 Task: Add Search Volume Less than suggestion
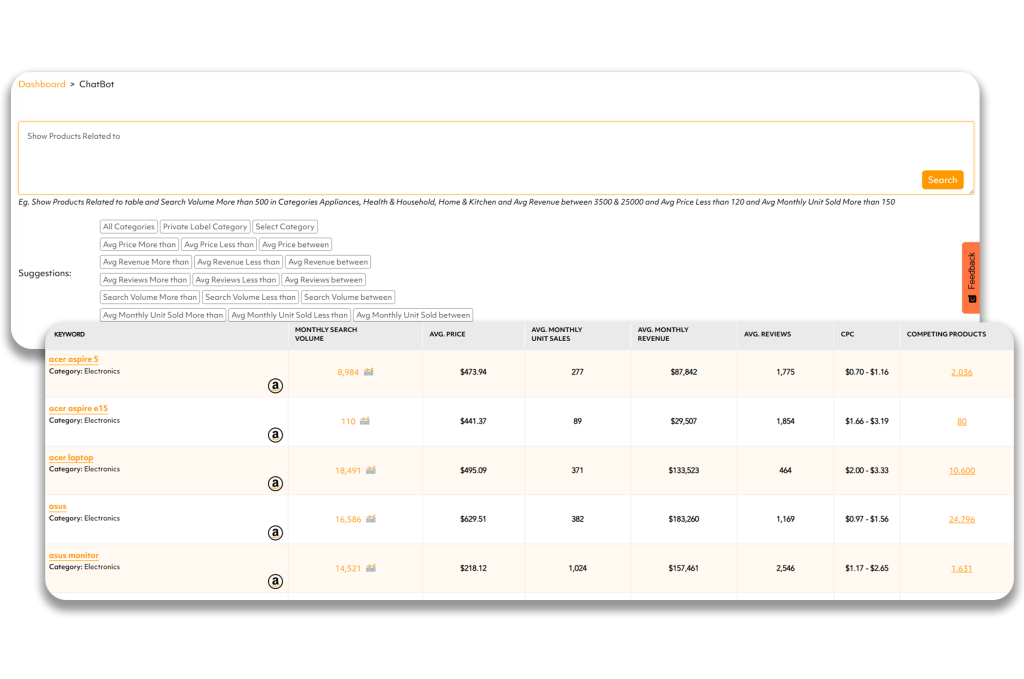click(250, 297)
